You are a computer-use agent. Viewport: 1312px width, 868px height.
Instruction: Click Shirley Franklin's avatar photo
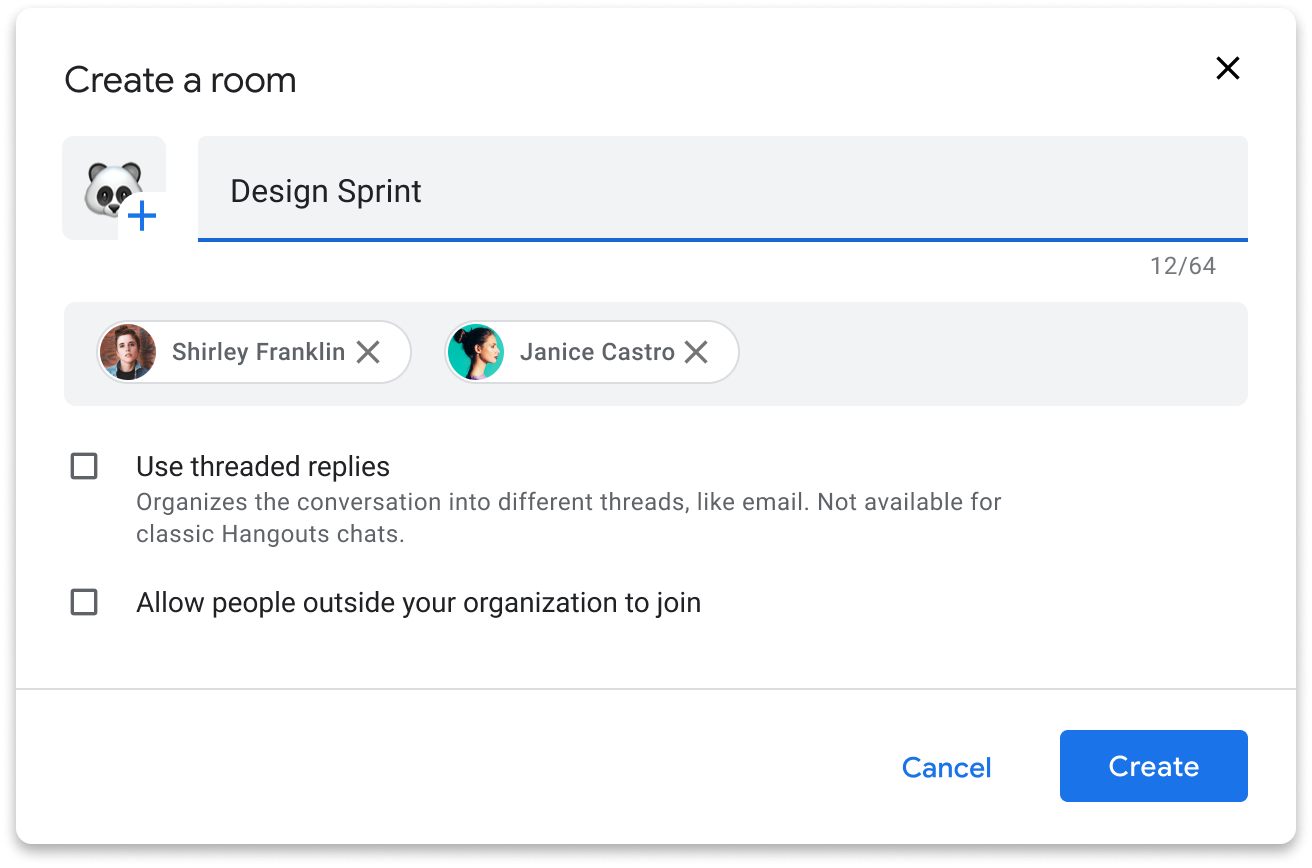128,352
